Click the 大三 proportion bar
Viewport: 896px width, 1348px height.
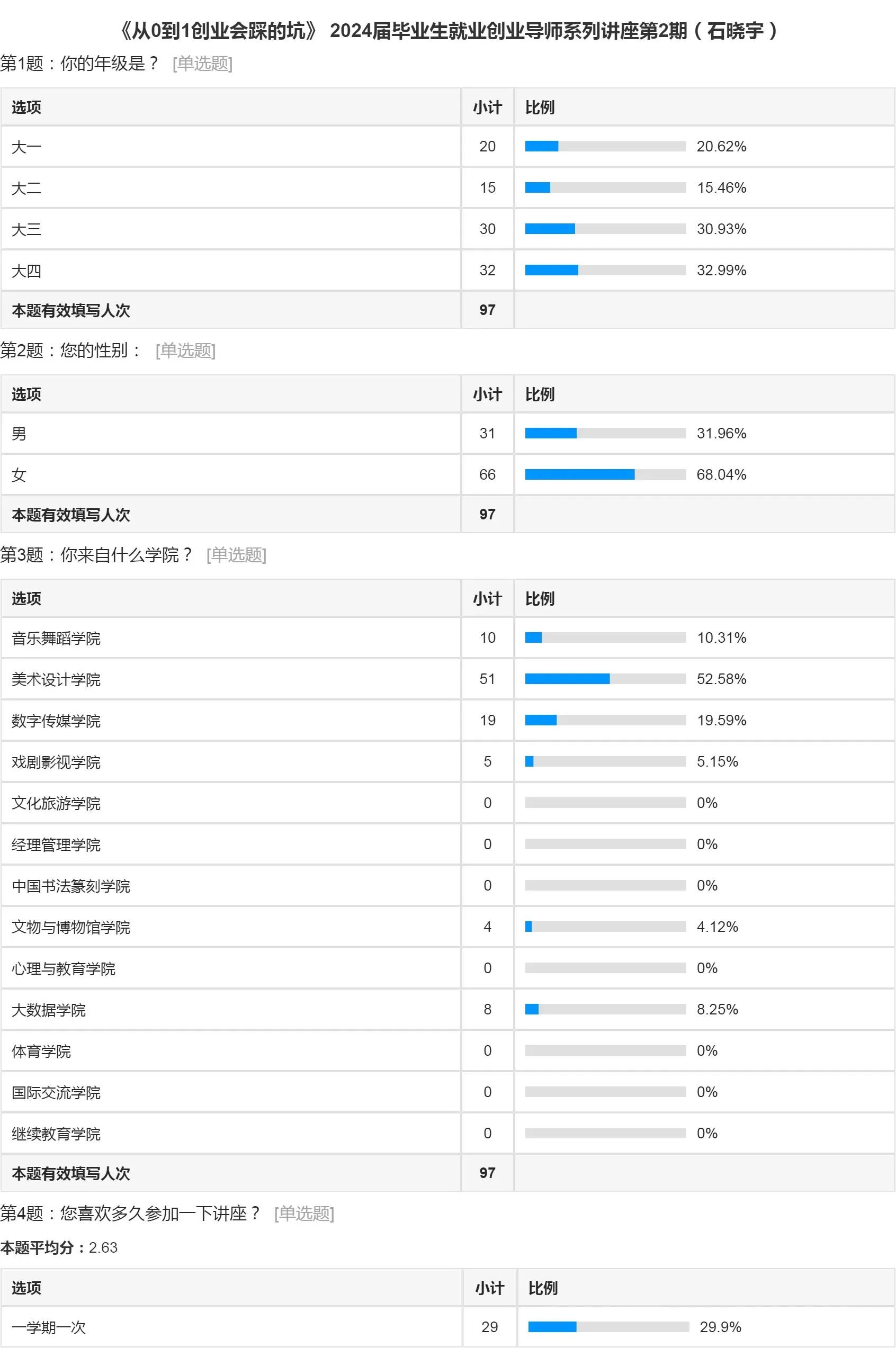coord(605,229)
